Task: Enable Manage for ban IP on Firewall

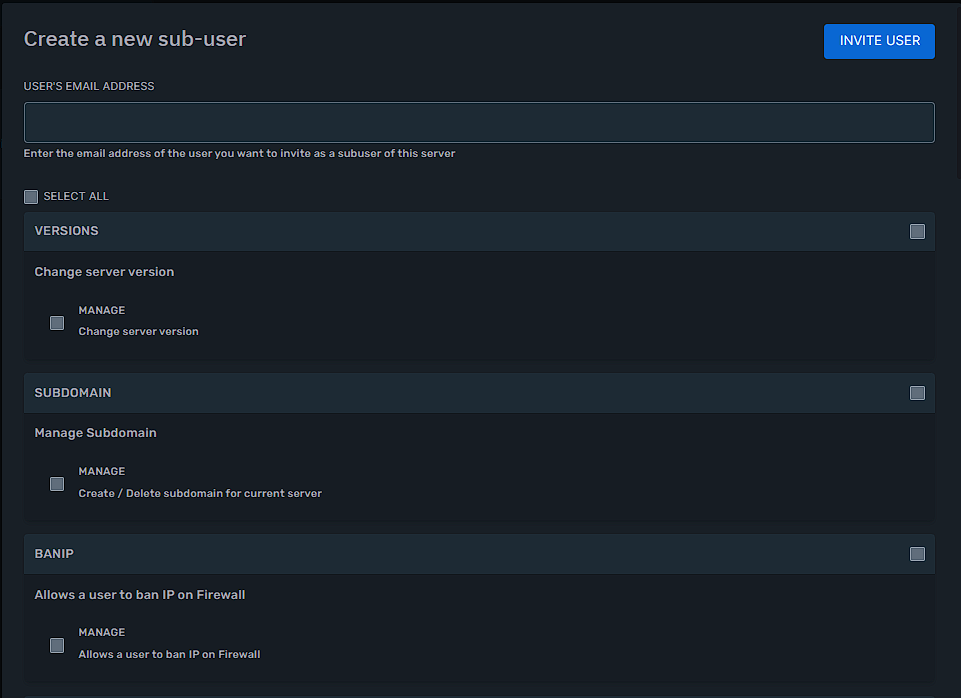Action: 57,645
